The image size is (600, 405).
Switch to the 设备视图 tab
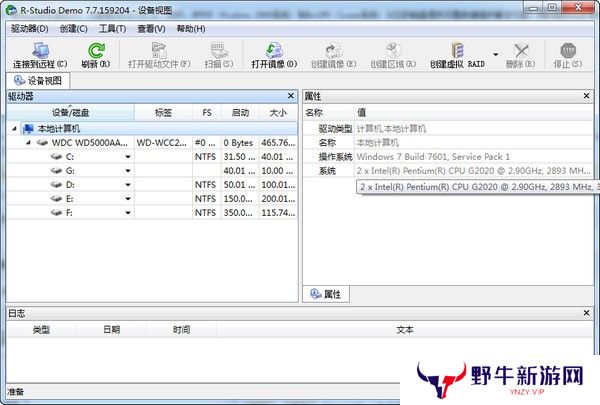(x=38, y=81)
